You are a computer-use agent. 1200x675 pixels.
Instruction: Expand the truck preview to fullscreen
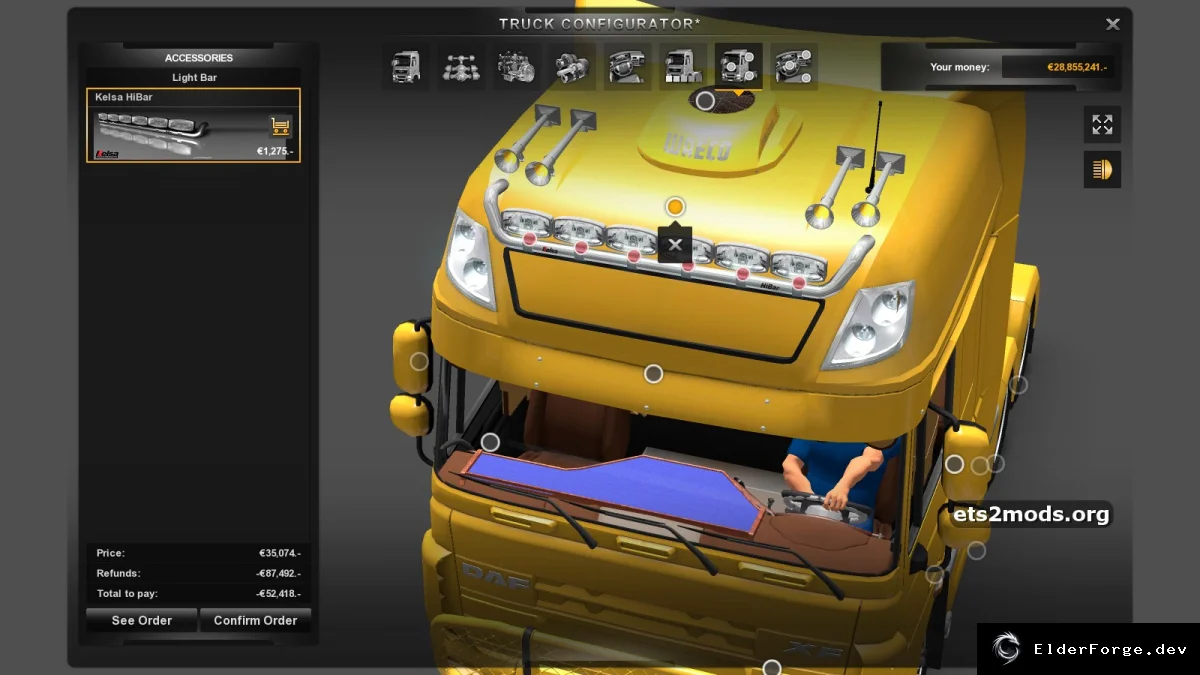1102,124
